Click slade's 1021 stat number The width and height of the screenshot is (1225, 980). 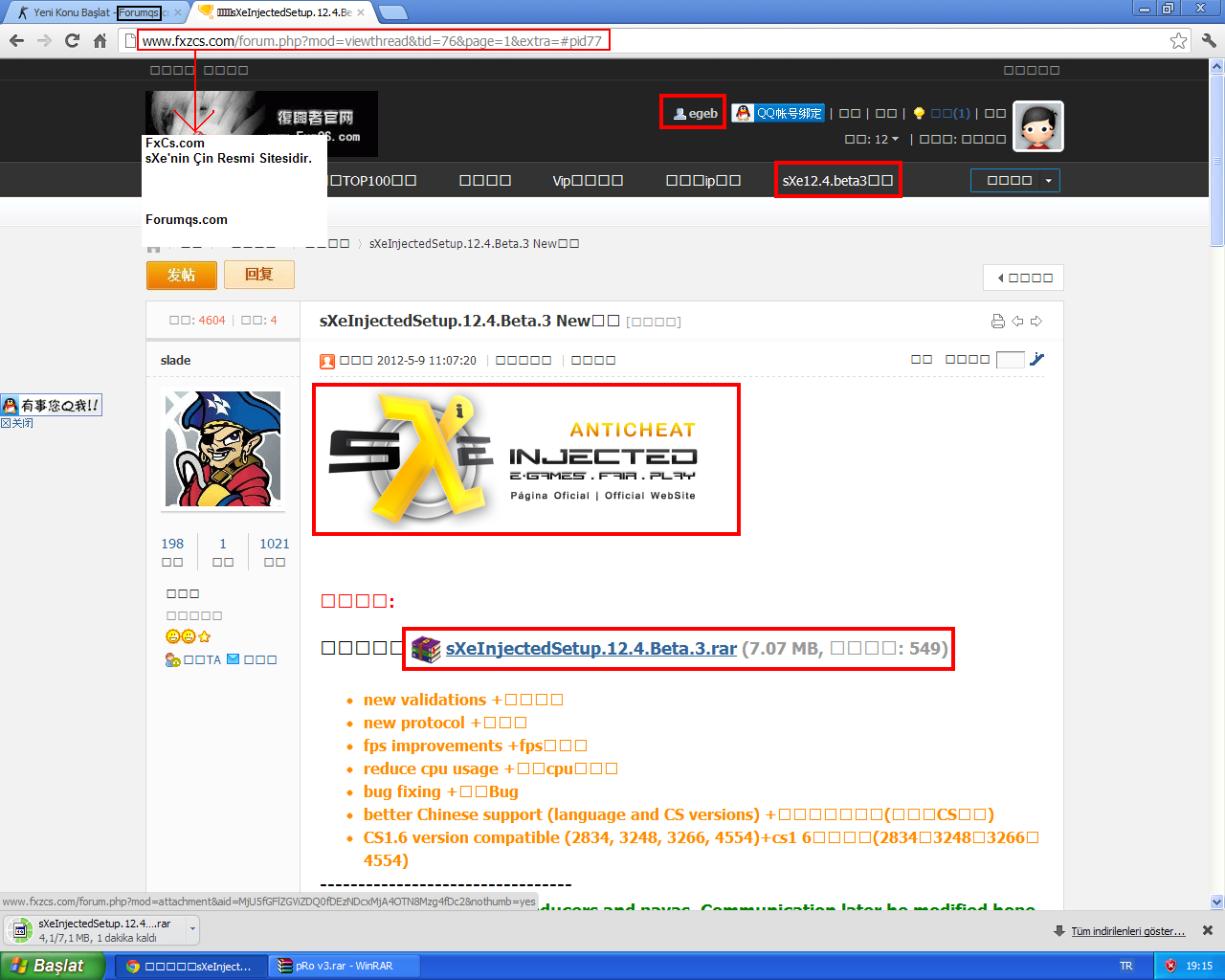coord(275,544)
